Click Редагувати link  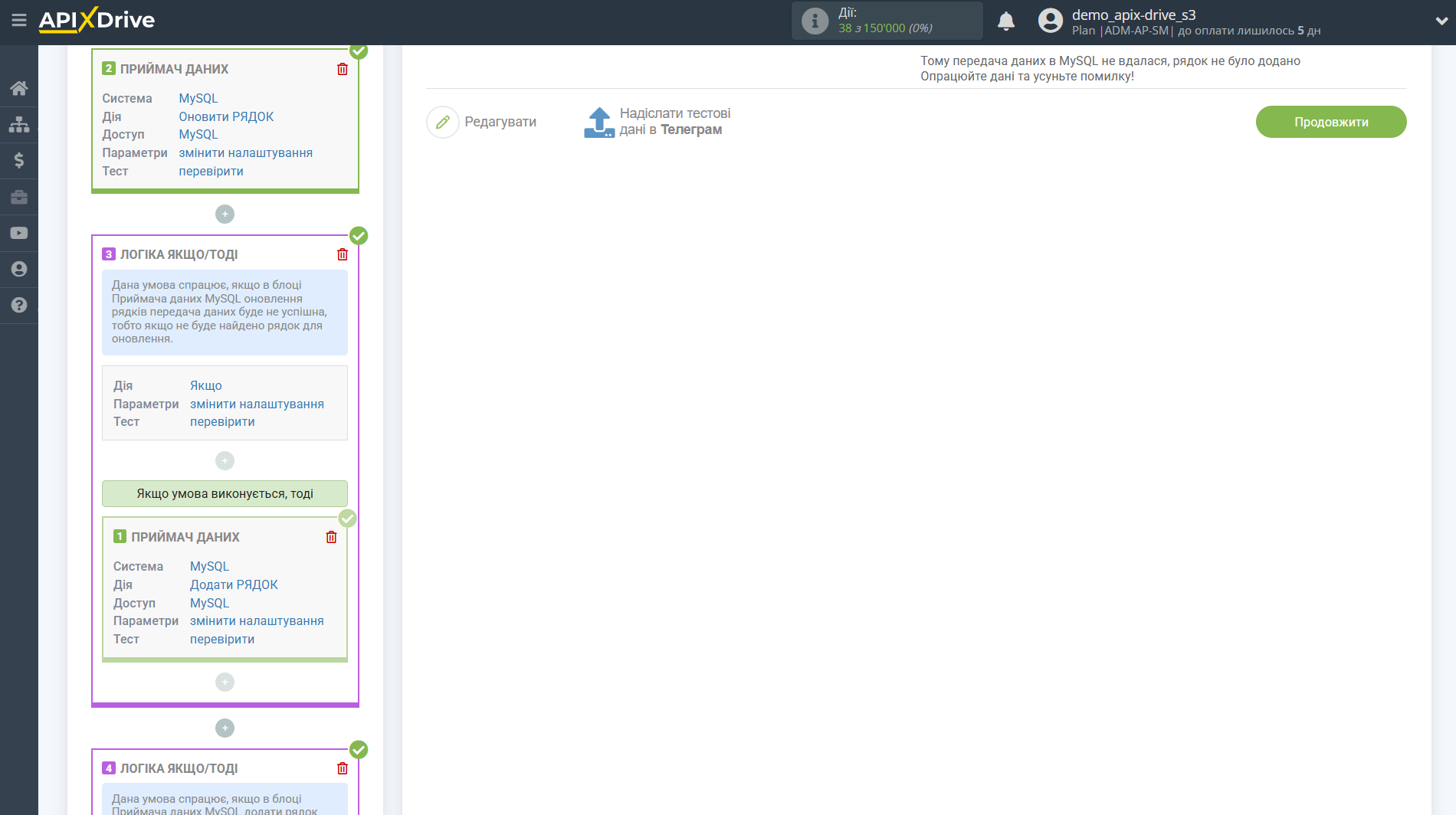500,122
